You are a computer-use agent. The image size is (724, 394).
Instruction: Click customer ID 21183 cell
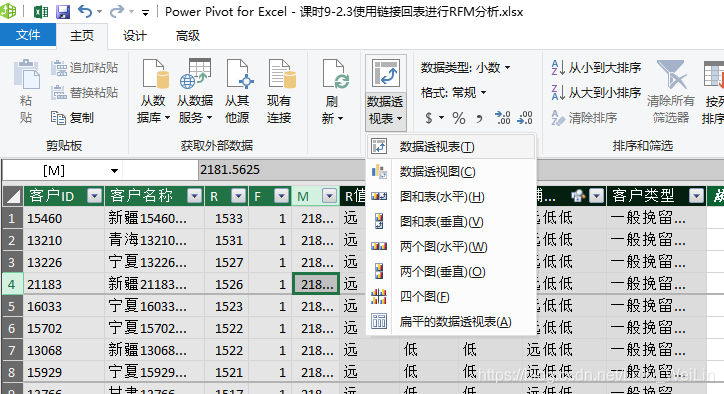pos(64,284)
